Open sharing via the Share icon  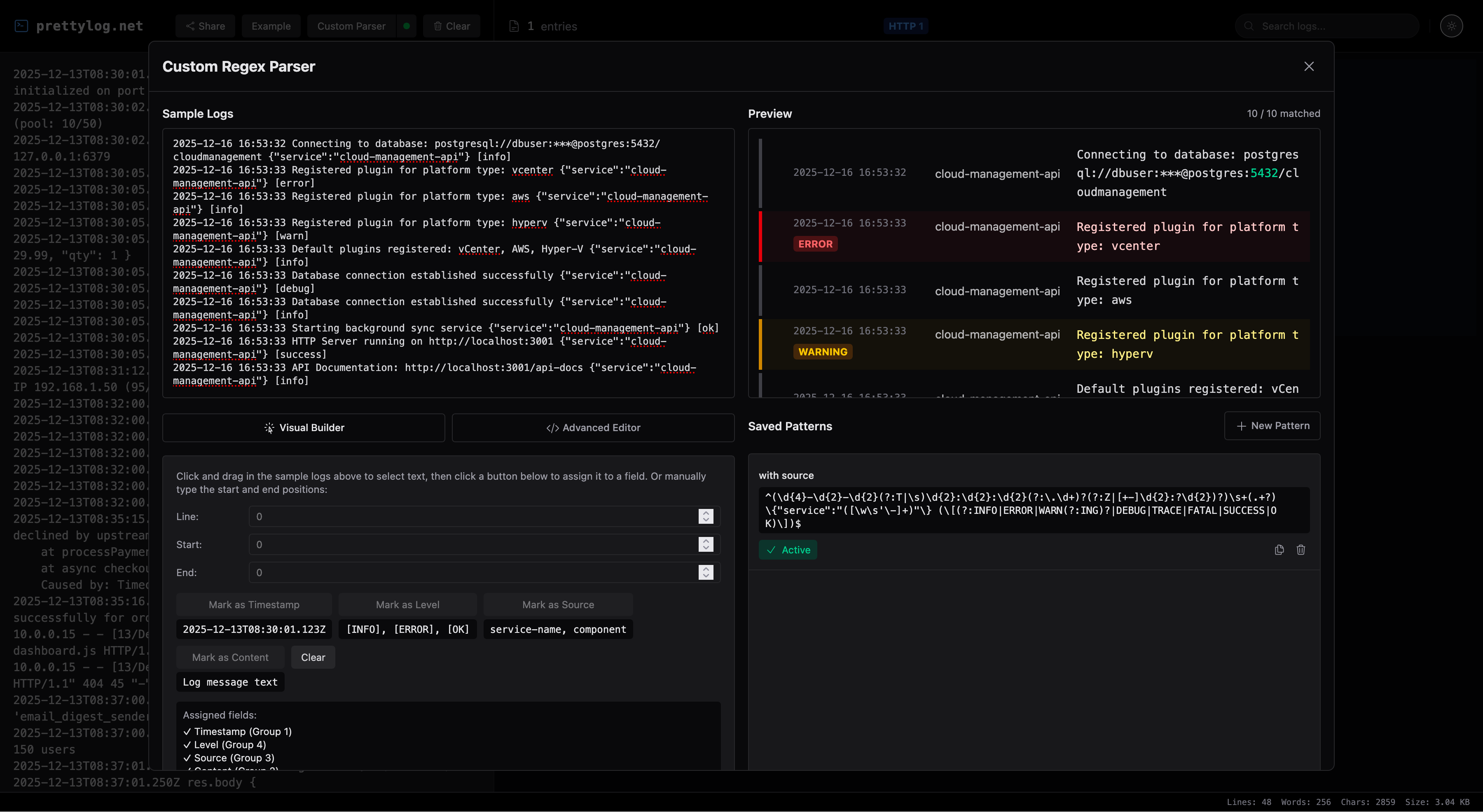click(190, 26)
